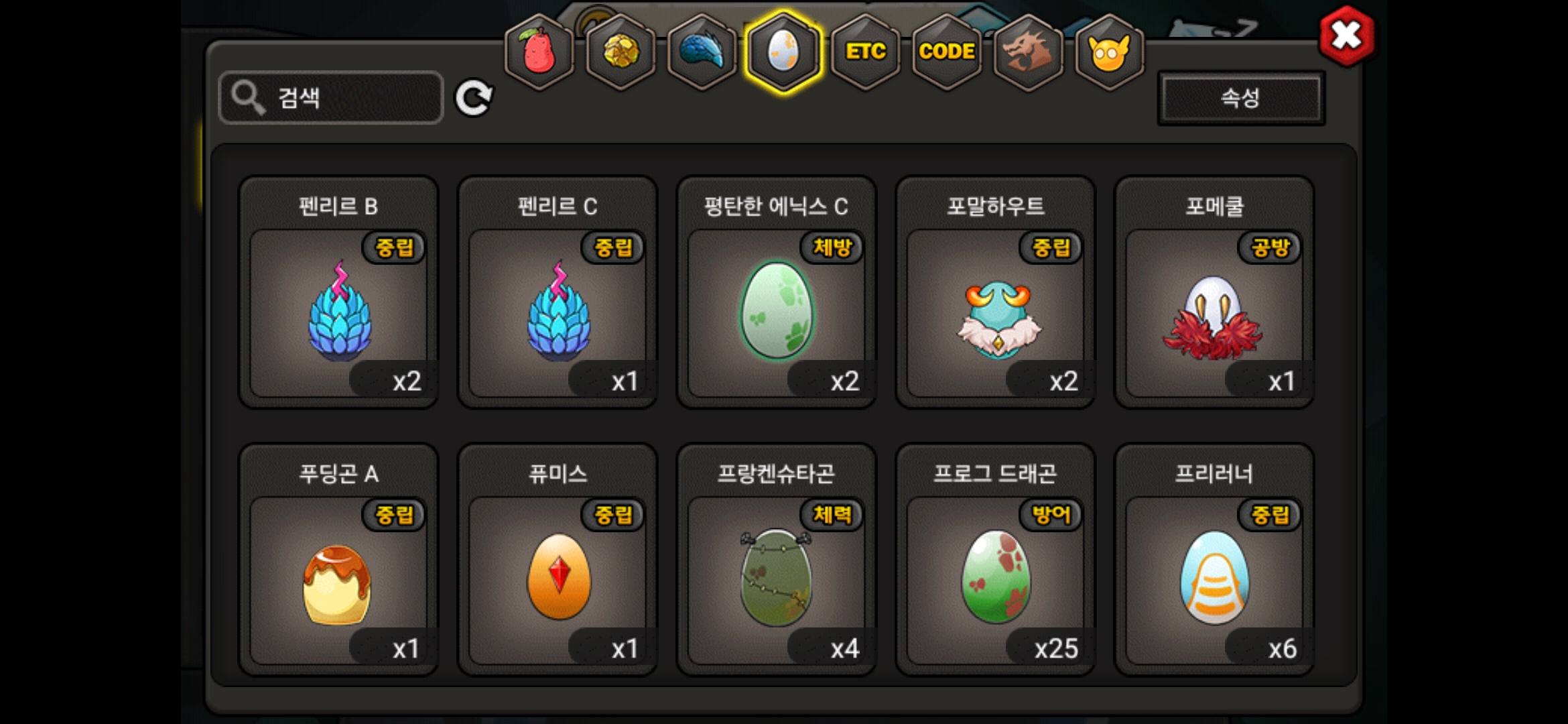Click the 검색 search field

[x=331, y=98]
